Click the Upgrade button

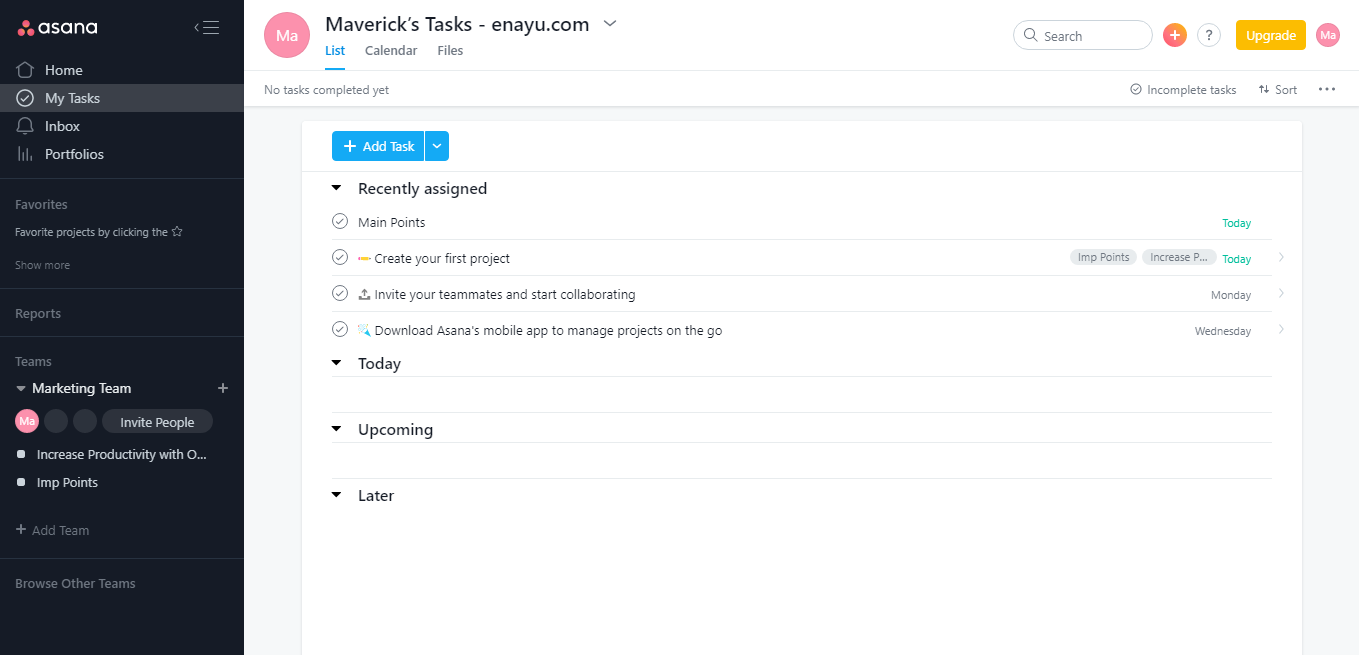click(1271, 35)
